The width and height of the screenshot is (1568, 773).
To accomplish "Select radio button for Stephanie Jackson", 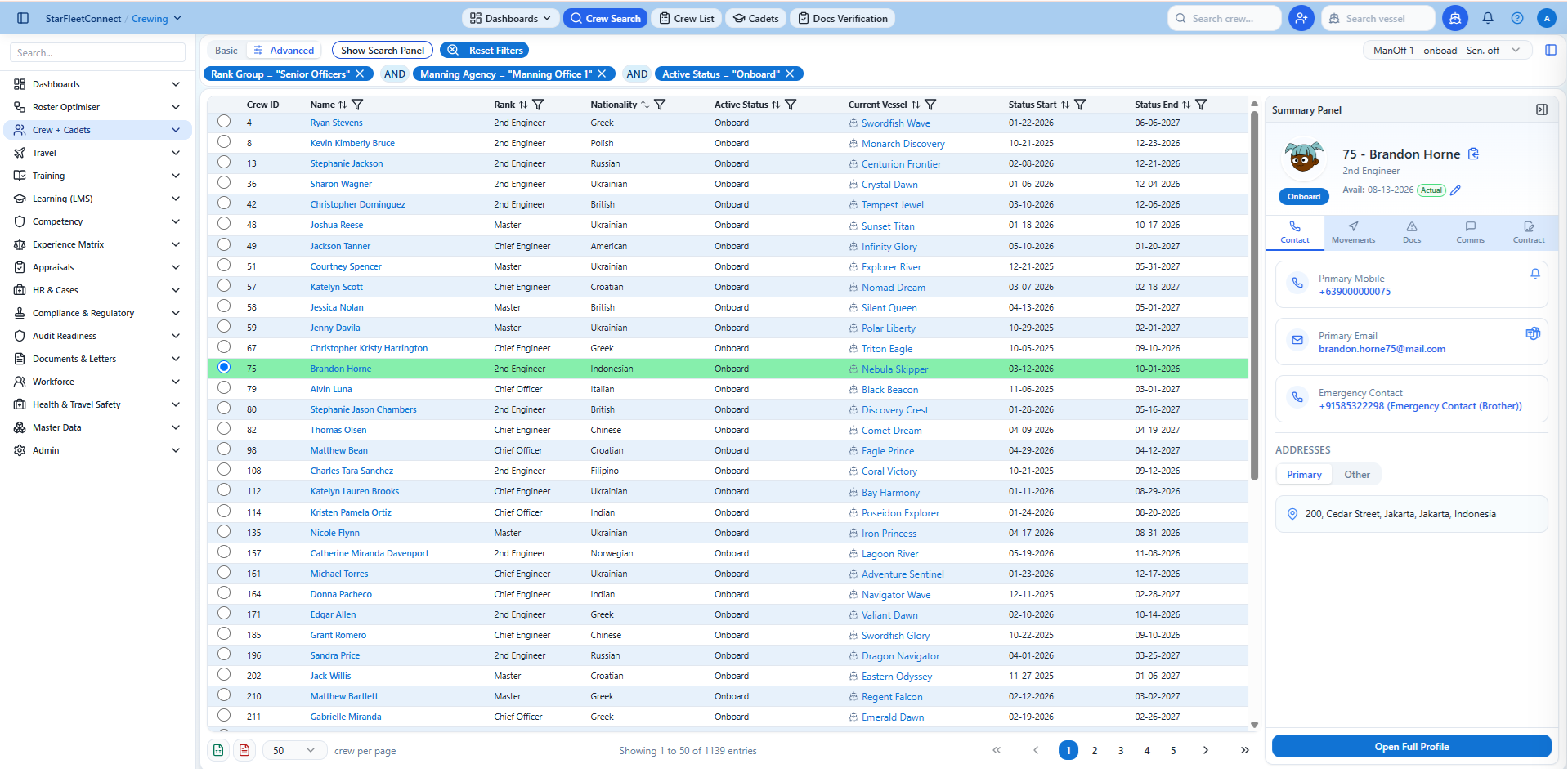I will 224,162.
